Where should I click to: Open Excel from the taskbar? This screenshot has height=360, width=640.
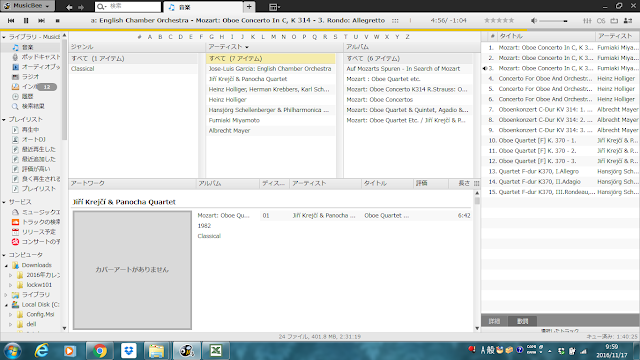[216, 351]
